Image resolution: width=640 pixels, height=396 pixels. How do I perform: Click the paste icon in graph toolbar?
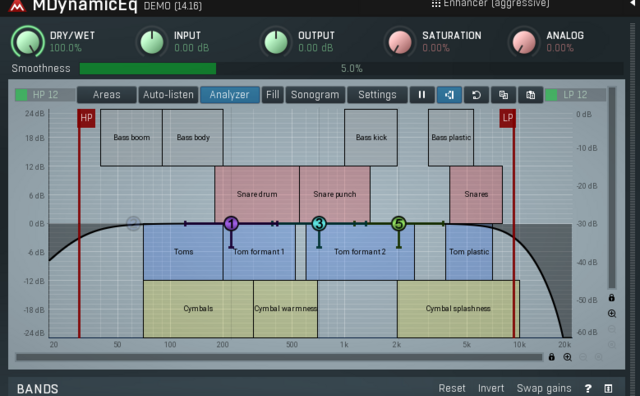[530, 95]
